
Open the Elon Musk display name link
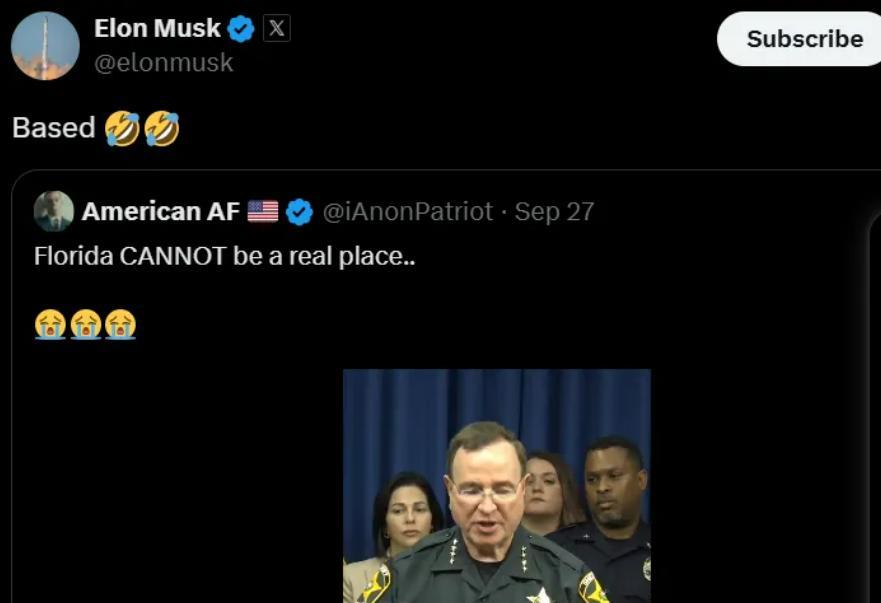pos(157,29)
